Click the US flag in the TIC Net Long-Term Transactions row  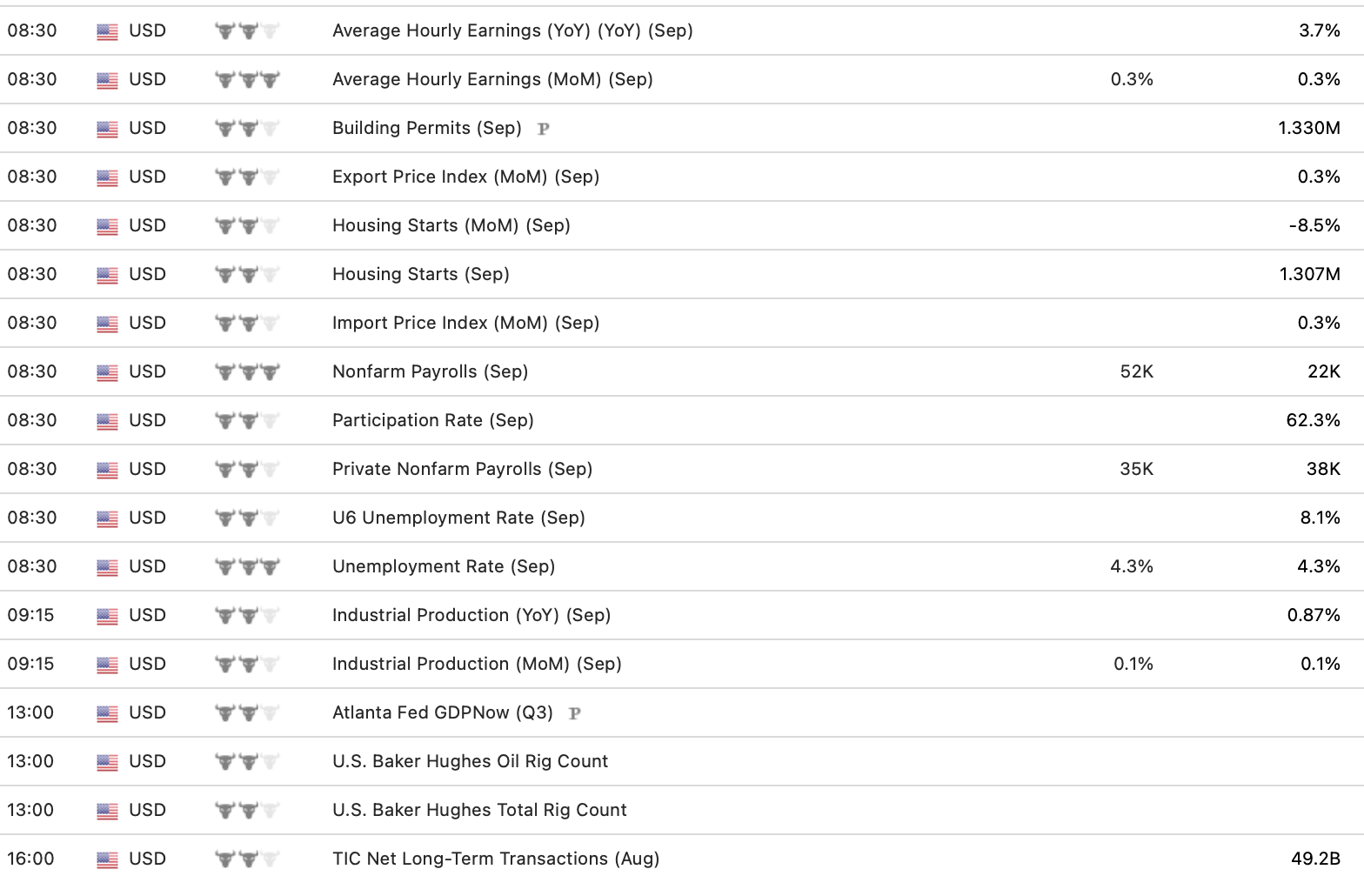[x=107, y=859]
